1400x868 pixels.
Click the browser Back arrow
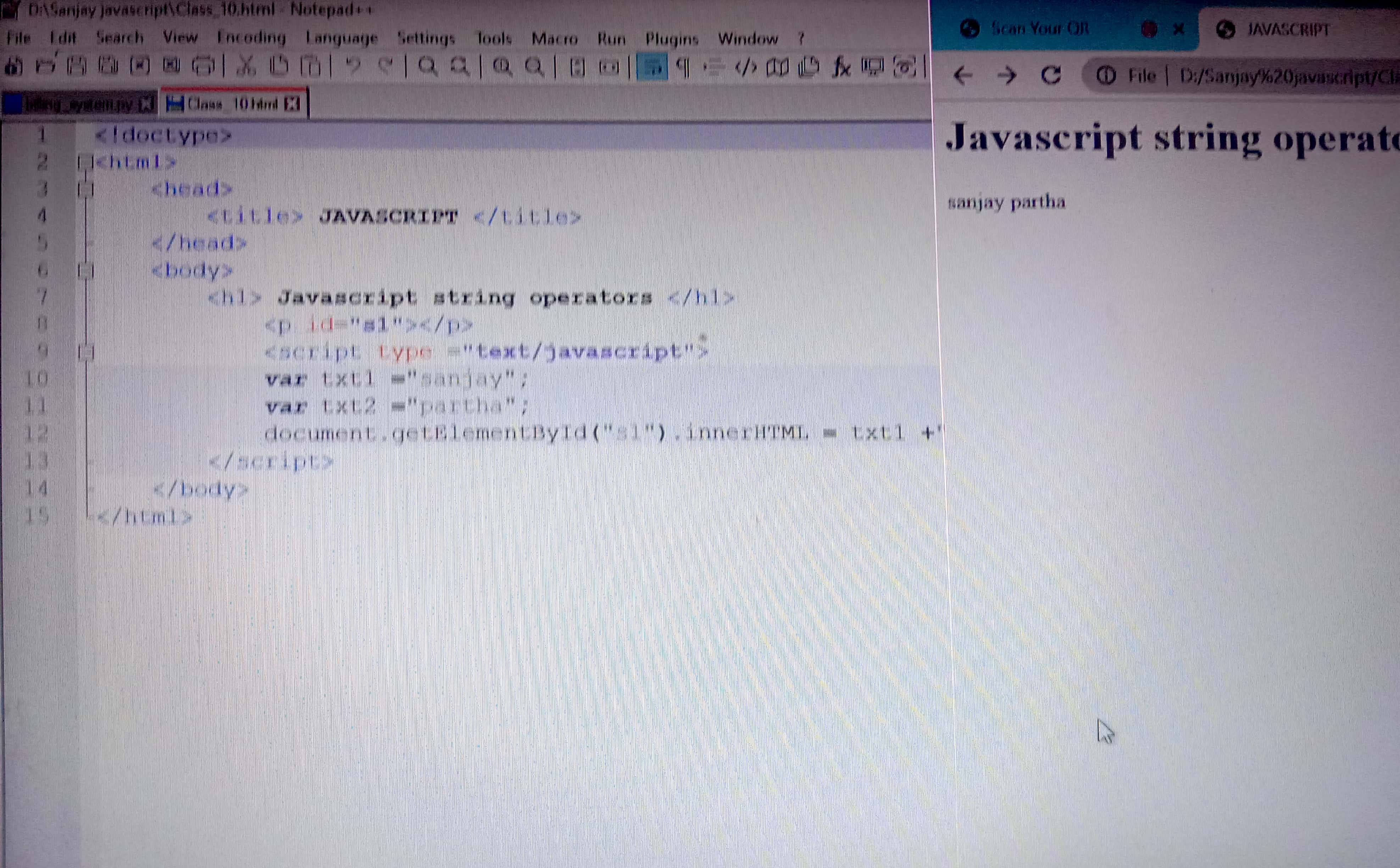[x=963, y=75]
